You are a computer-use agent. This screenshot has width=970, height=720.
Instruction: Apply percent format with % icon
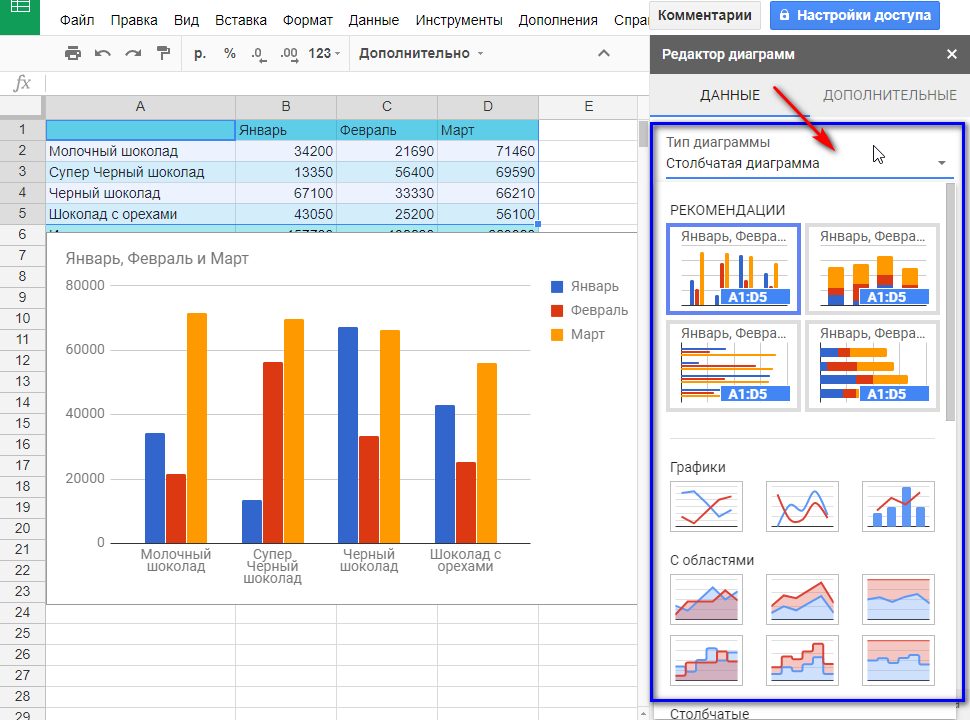[230, 53]
